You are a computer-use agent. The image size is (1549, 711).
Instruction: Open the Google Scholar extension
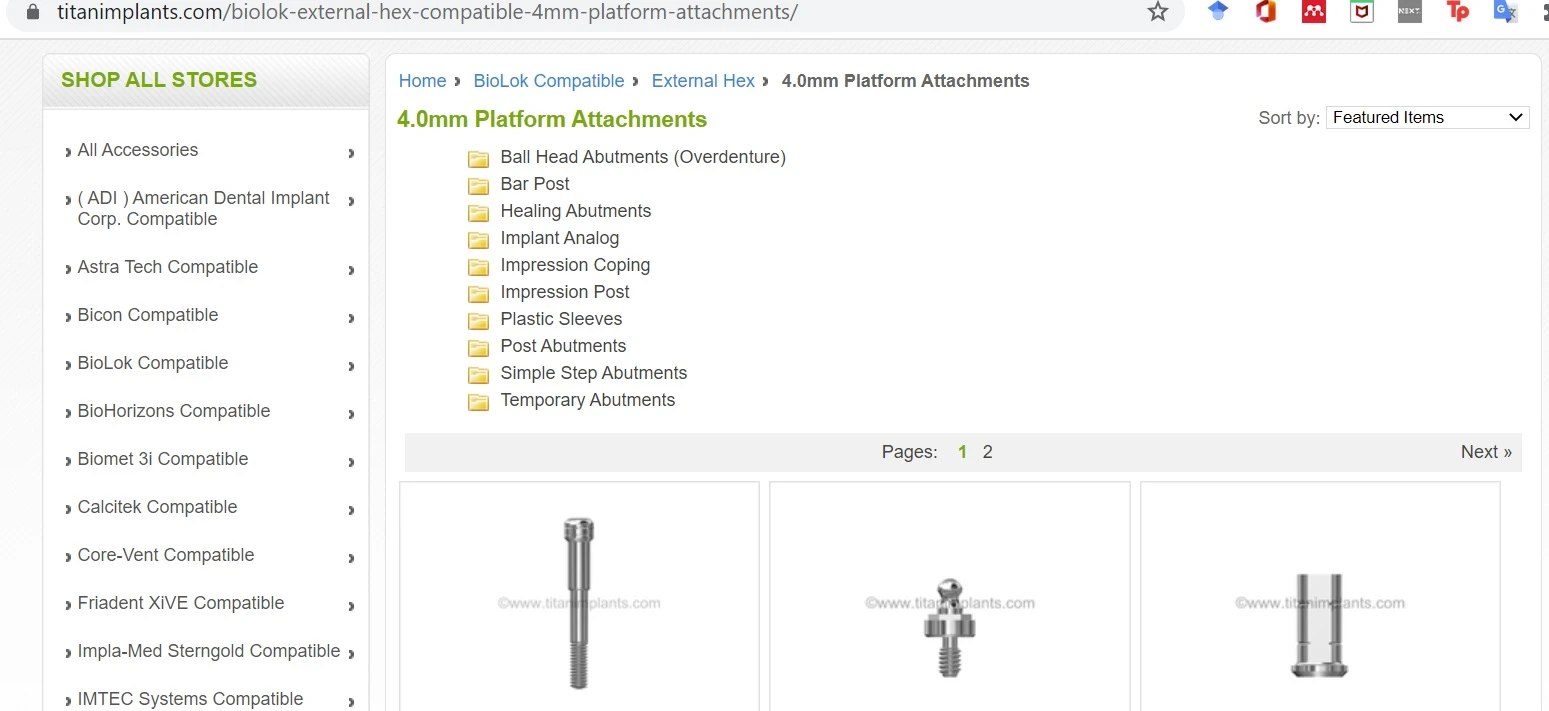coord(1218,12)
